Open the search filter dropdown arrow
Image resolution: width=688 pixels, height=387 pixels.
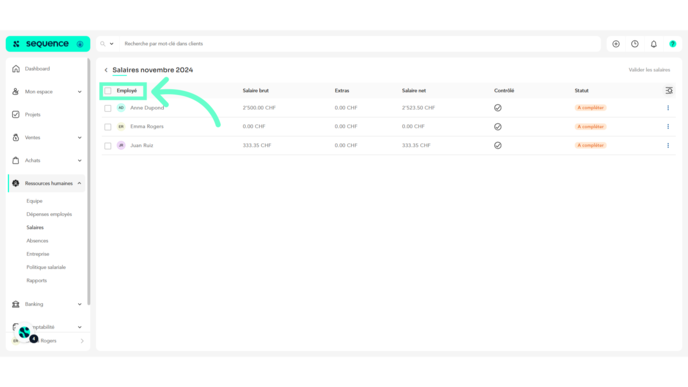[111, 44]
